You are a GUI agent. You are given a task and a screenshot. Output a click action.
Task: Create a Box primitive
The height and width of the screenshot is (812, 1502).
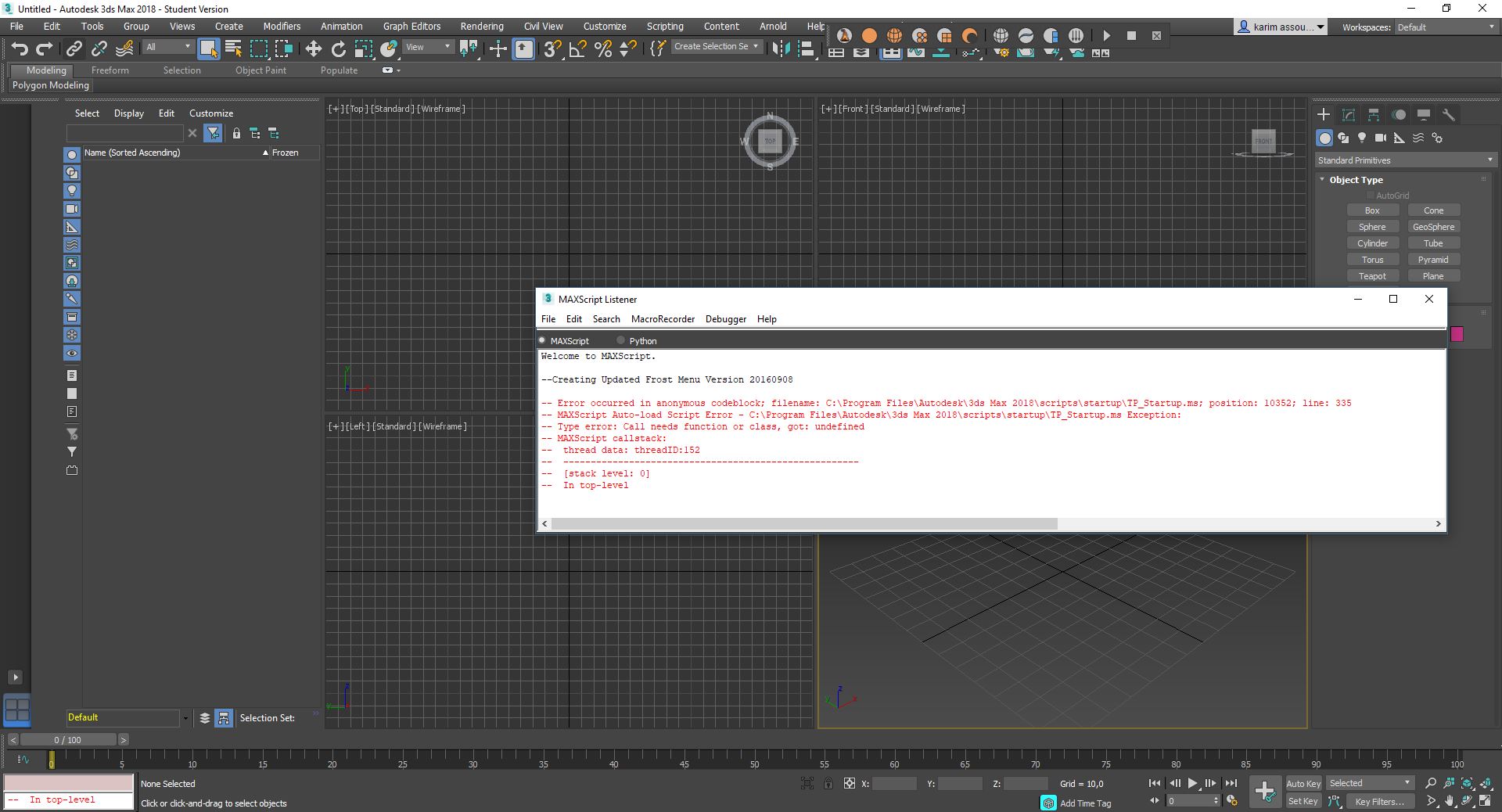(1372, 210)
